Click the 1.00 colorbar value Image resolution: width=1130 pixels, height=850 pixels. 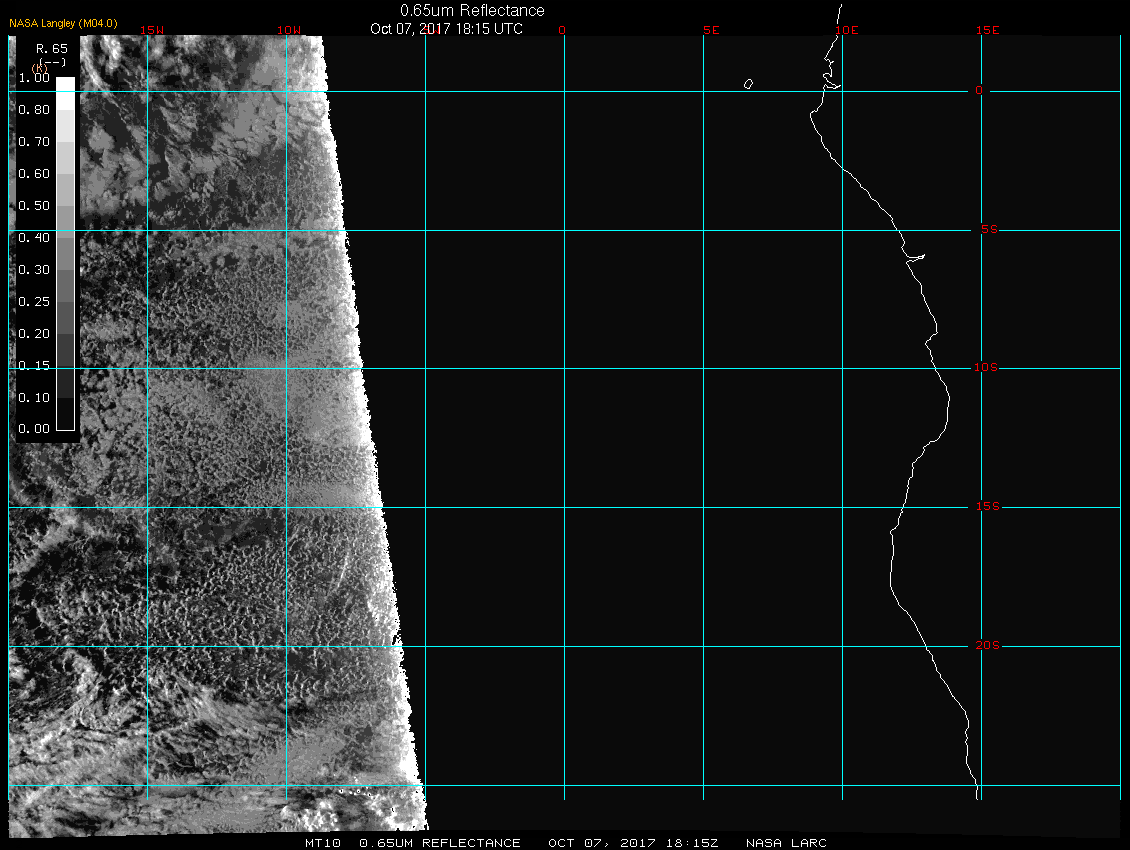tap(34, 78)
